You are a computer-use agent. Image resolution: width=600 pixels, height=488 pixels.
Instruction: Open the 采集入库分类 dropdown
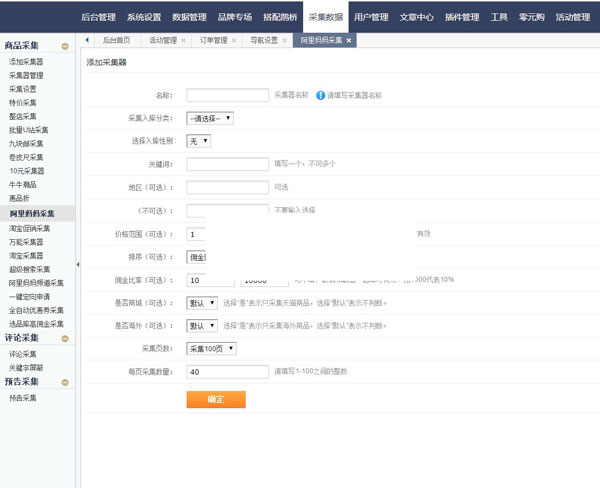point(210,118)
